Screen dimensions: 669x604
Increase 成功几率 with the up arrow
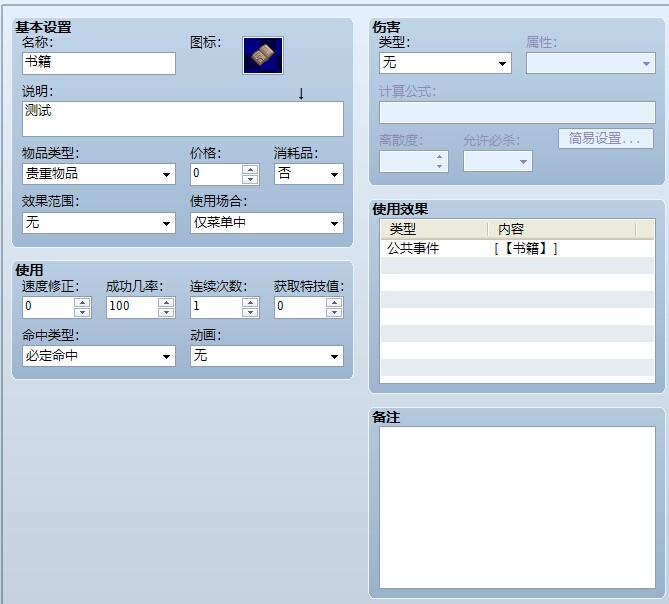point(166,302)
